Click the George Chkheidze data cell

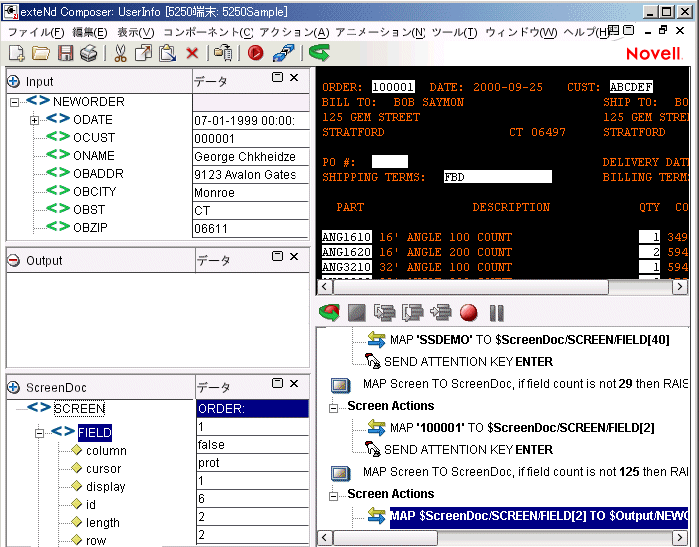pyautogui.click(x=251, y=156)
